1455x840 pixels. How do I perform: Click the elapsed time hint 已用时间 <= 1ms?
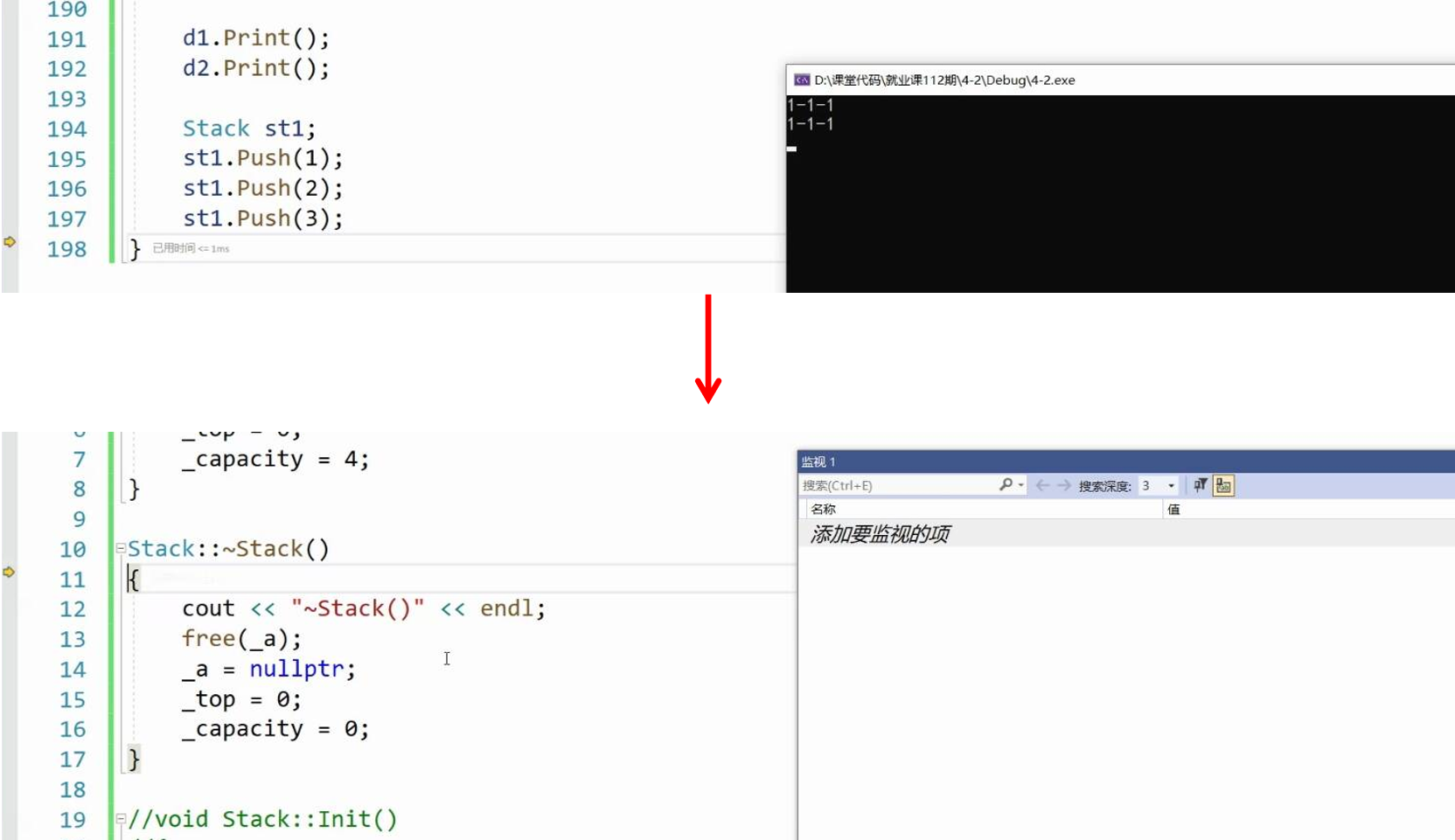(x=191, y=248)
